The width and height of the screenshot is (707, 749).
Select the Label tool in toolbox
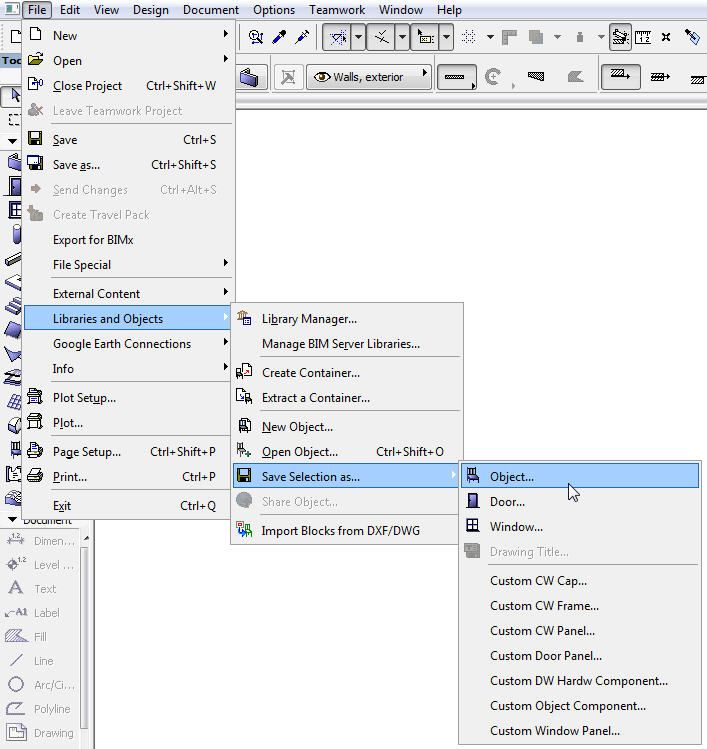click(32, 612)
